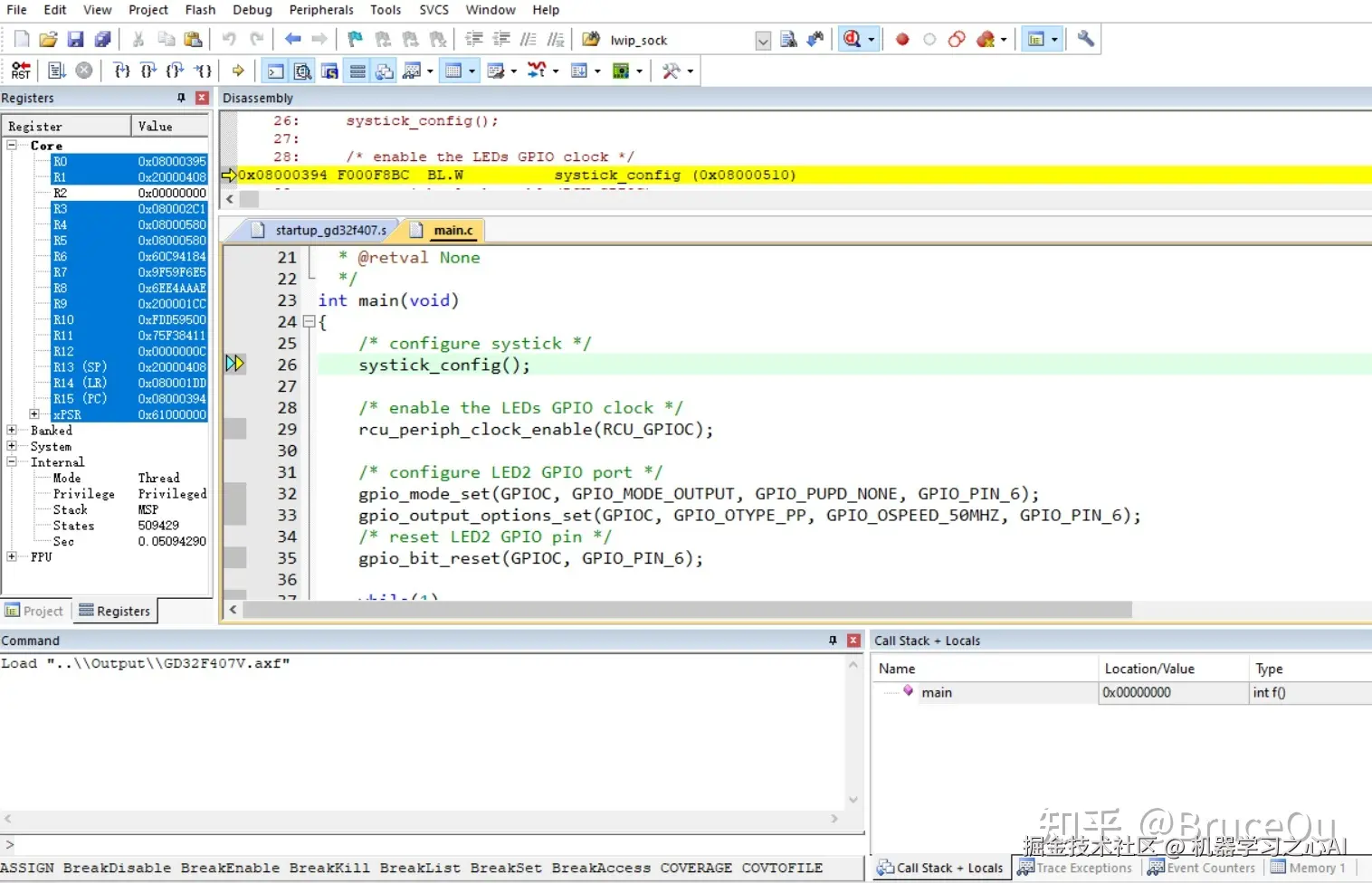Click the RST reset CPU icon
Viewport: 1372px width, 883px height.
pyautogui.click(x=21, y=71)
